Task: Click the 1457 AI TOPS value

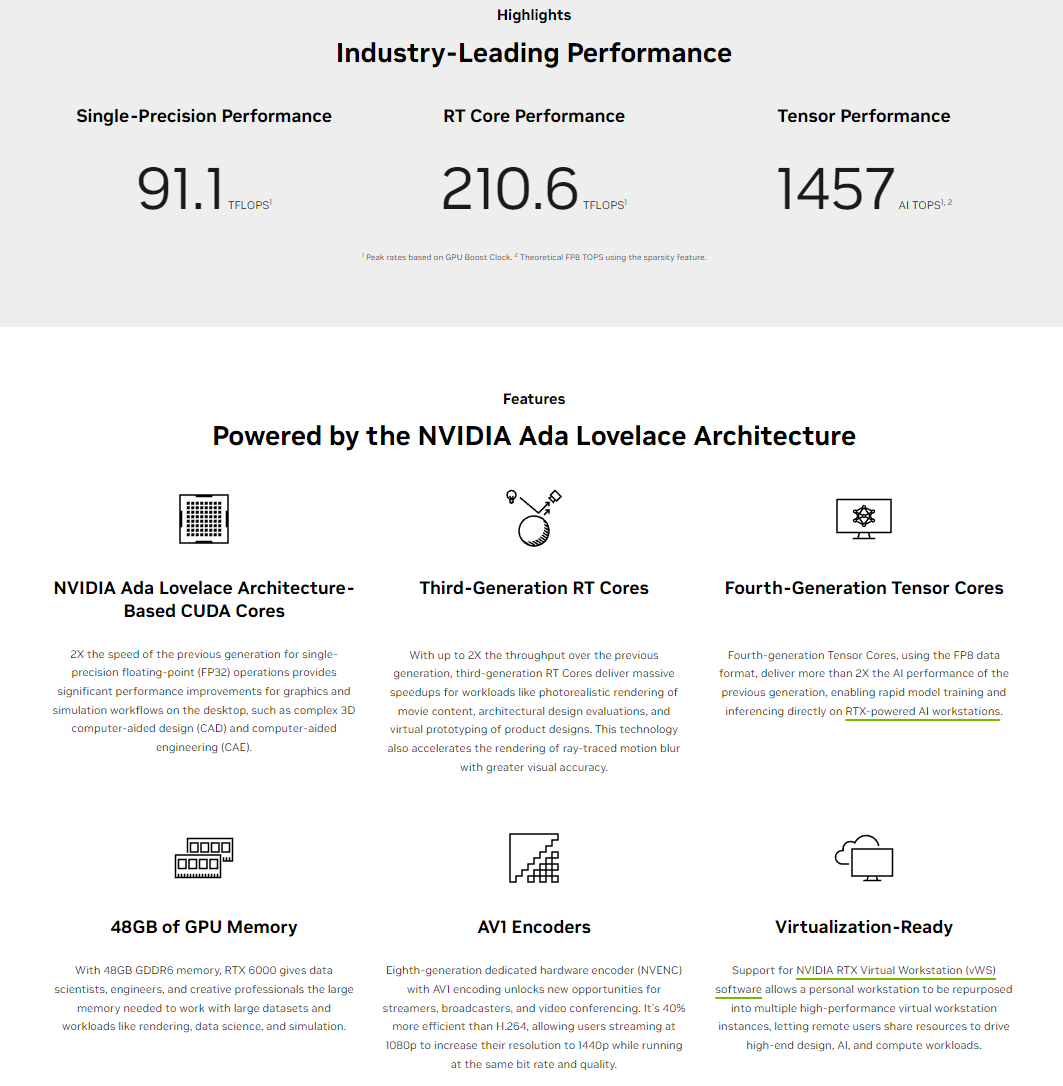Action: click(864, 188)
